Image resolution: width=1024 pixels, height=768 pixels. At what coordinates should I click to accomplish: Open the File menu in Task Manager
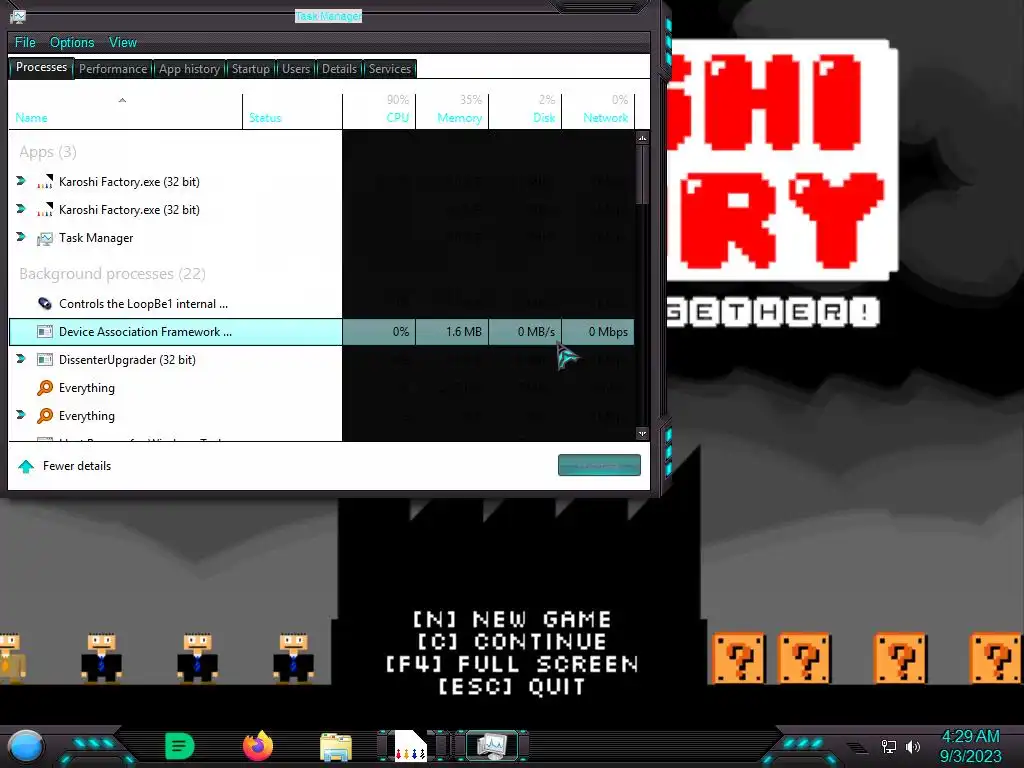click(25, 42)
